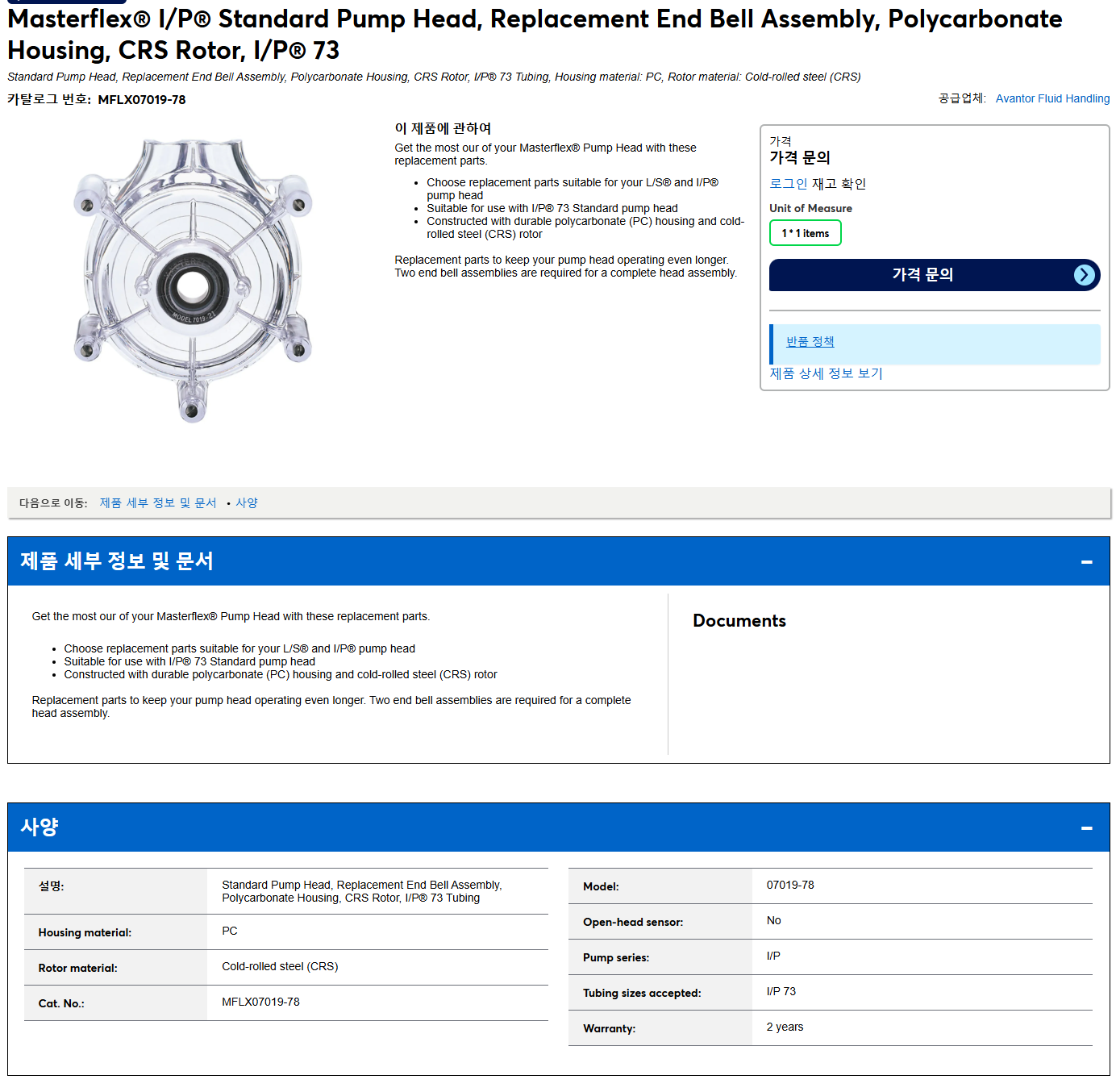Click the Housing material value PC

pyautogui.click(x=230, y=931)
